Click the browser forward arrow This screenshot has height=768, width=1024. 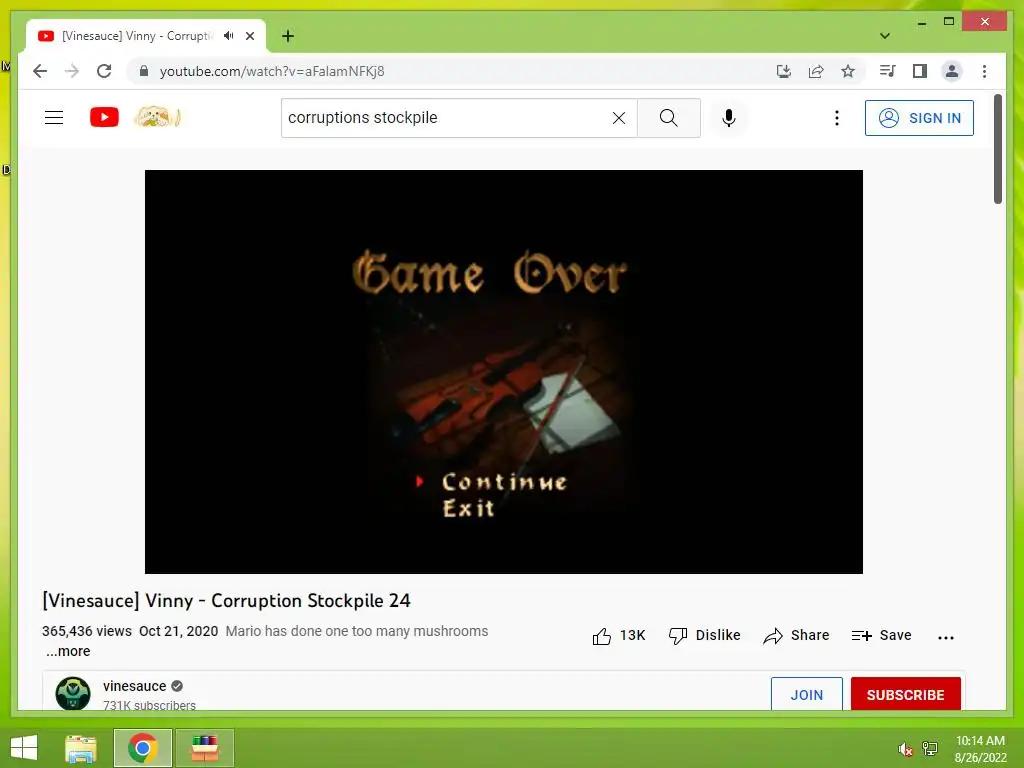pyautogui.click(x=72, y=71)
